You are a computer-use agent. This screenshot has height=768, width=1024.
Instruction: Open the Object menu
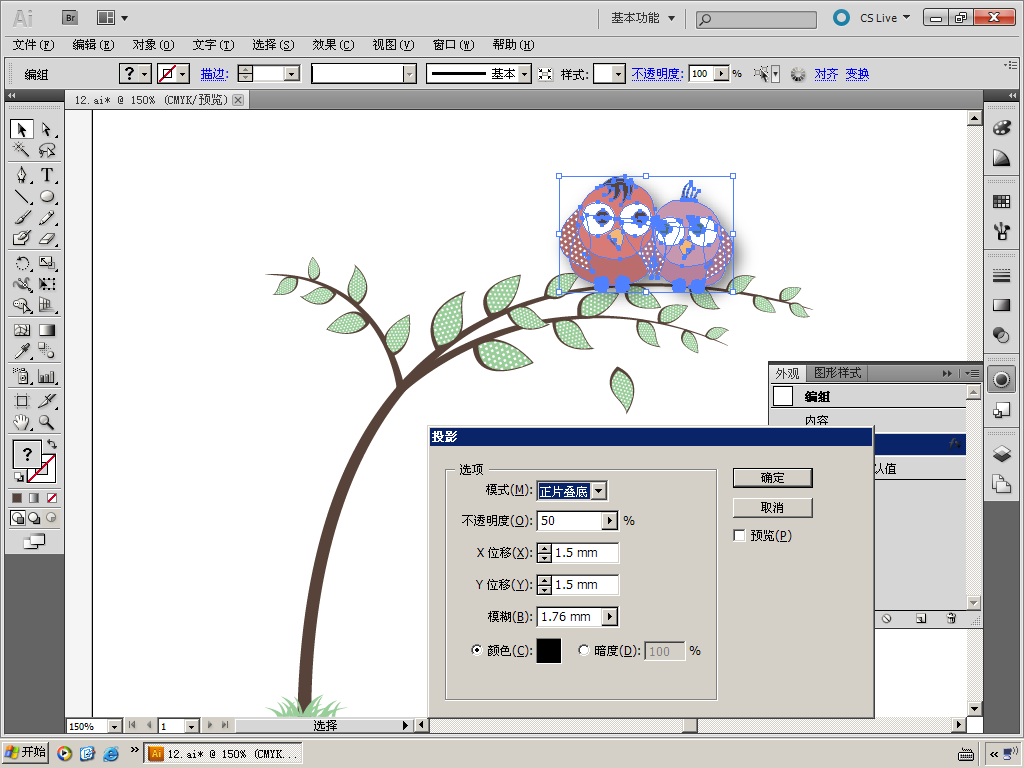click(153, 45)
